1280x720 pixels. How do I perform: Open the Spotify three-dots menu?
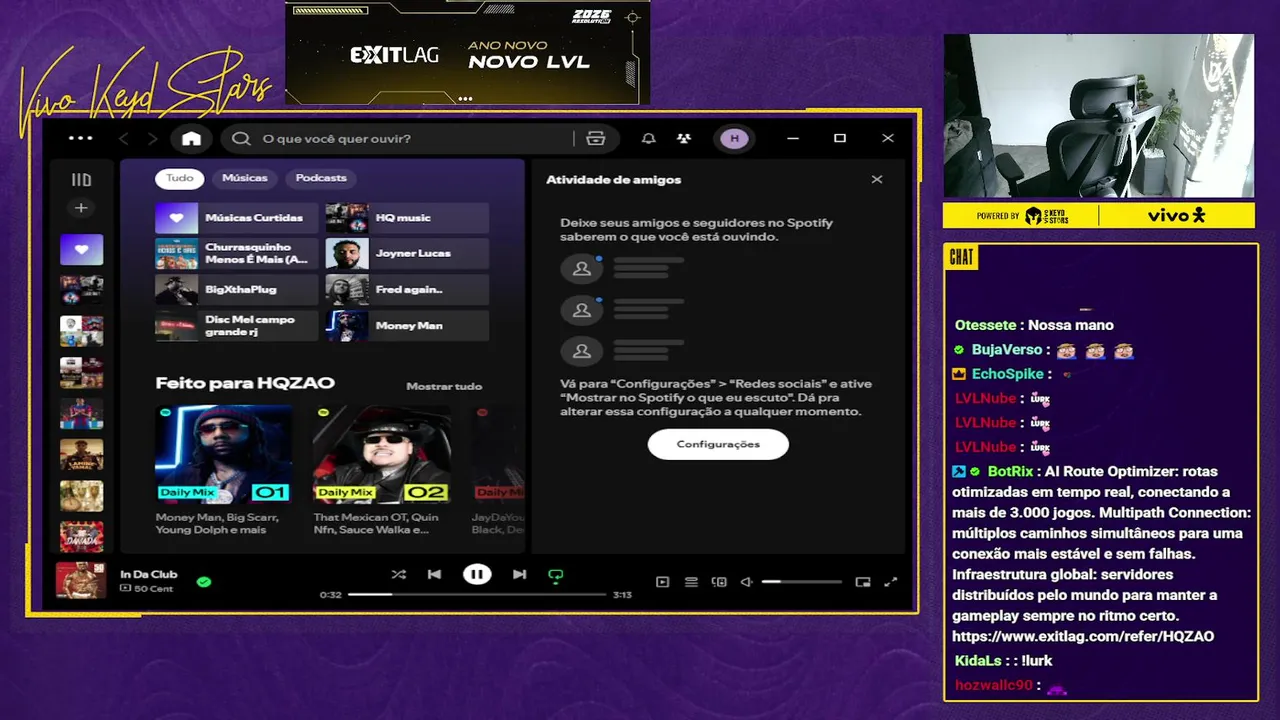coord(80,138)
